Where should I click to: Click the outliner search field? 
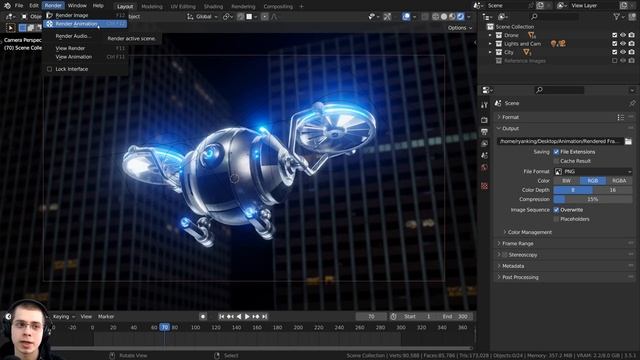(556, 17)
